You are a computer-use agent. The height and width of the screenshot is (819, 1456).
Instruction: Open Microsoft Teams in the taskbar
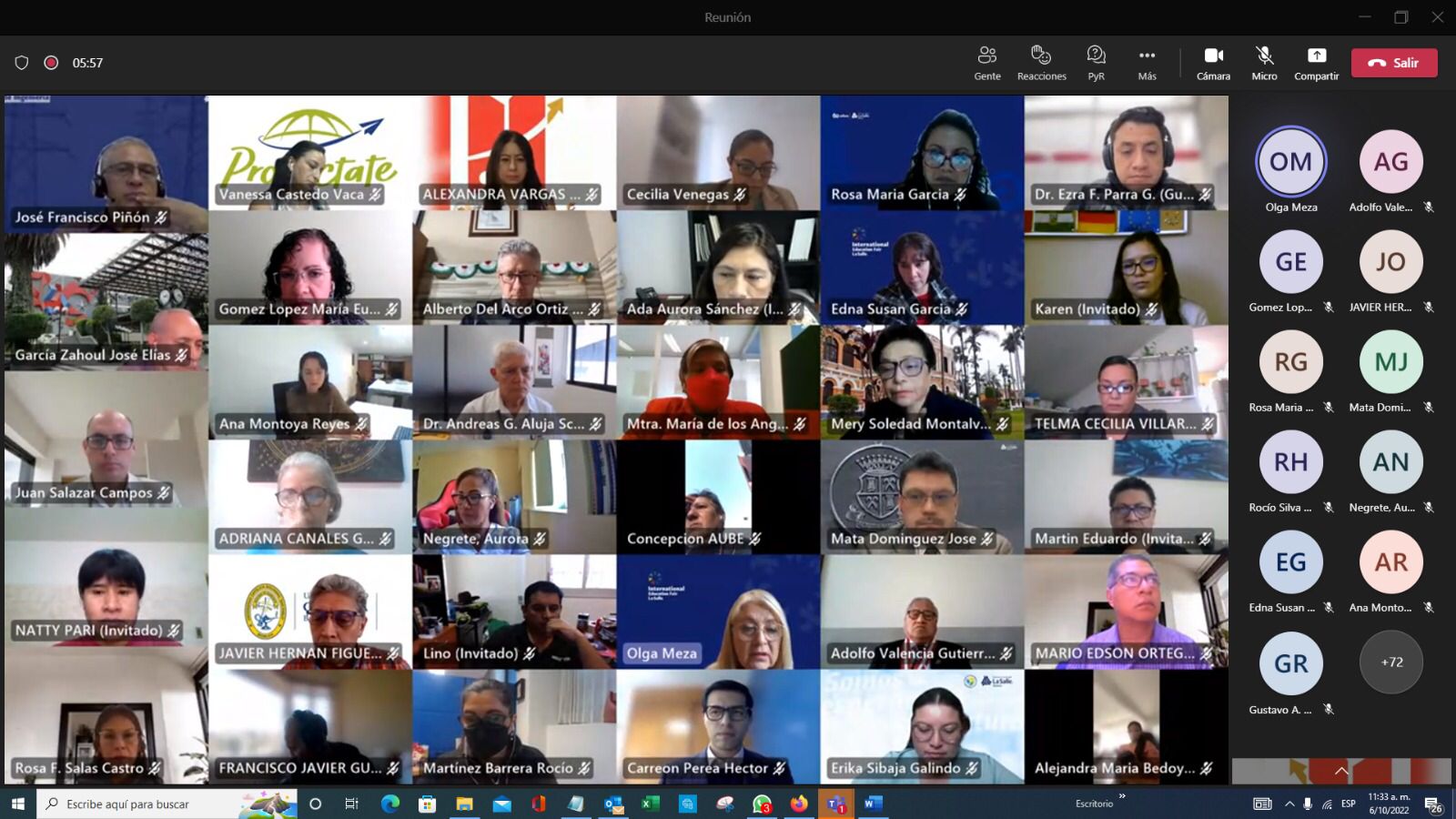[834, 804]
